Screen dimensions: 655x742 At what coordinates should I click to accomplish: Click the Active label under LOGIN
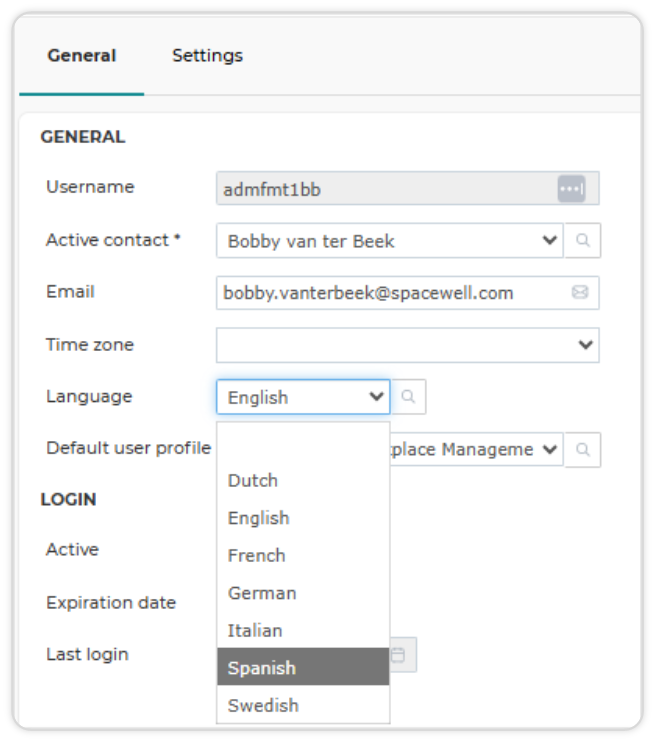tap(72, 549)
